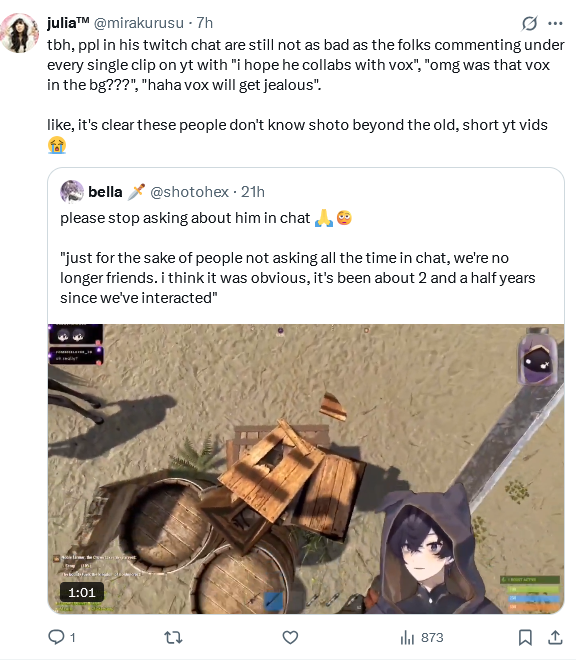
Task: Click the share upload icon
Action: (x=555, y=637)
